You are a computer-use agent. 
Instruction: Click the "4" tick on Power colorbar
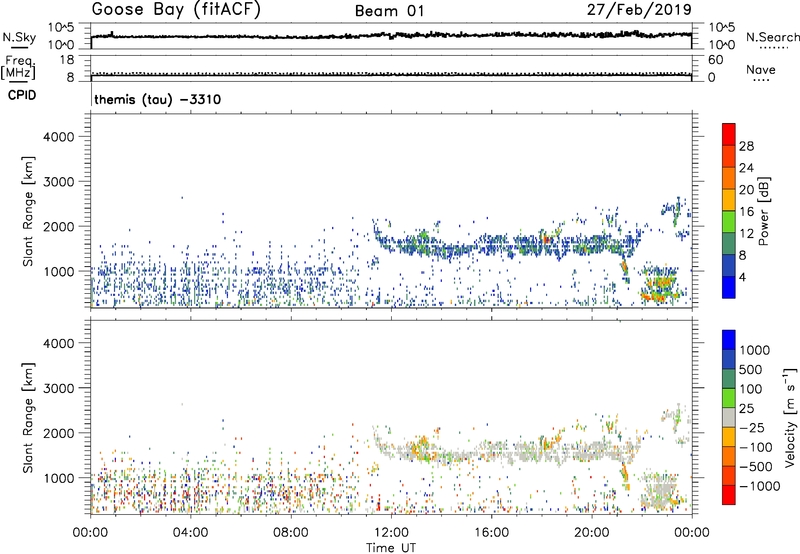742,278
